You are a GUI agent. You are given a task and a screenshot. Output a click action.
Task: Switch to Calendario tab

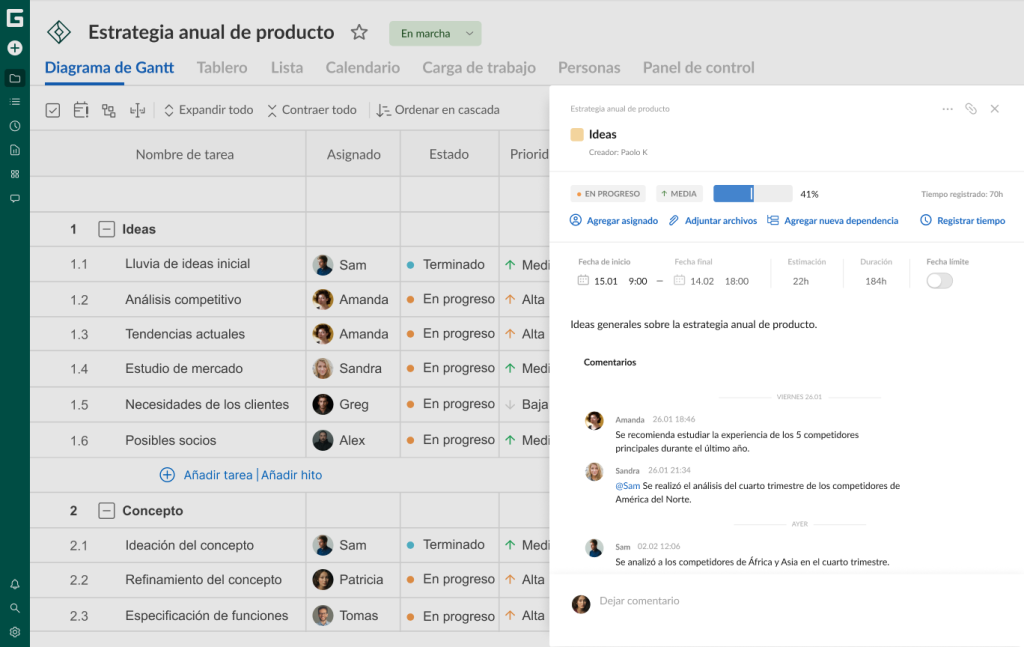362,68
